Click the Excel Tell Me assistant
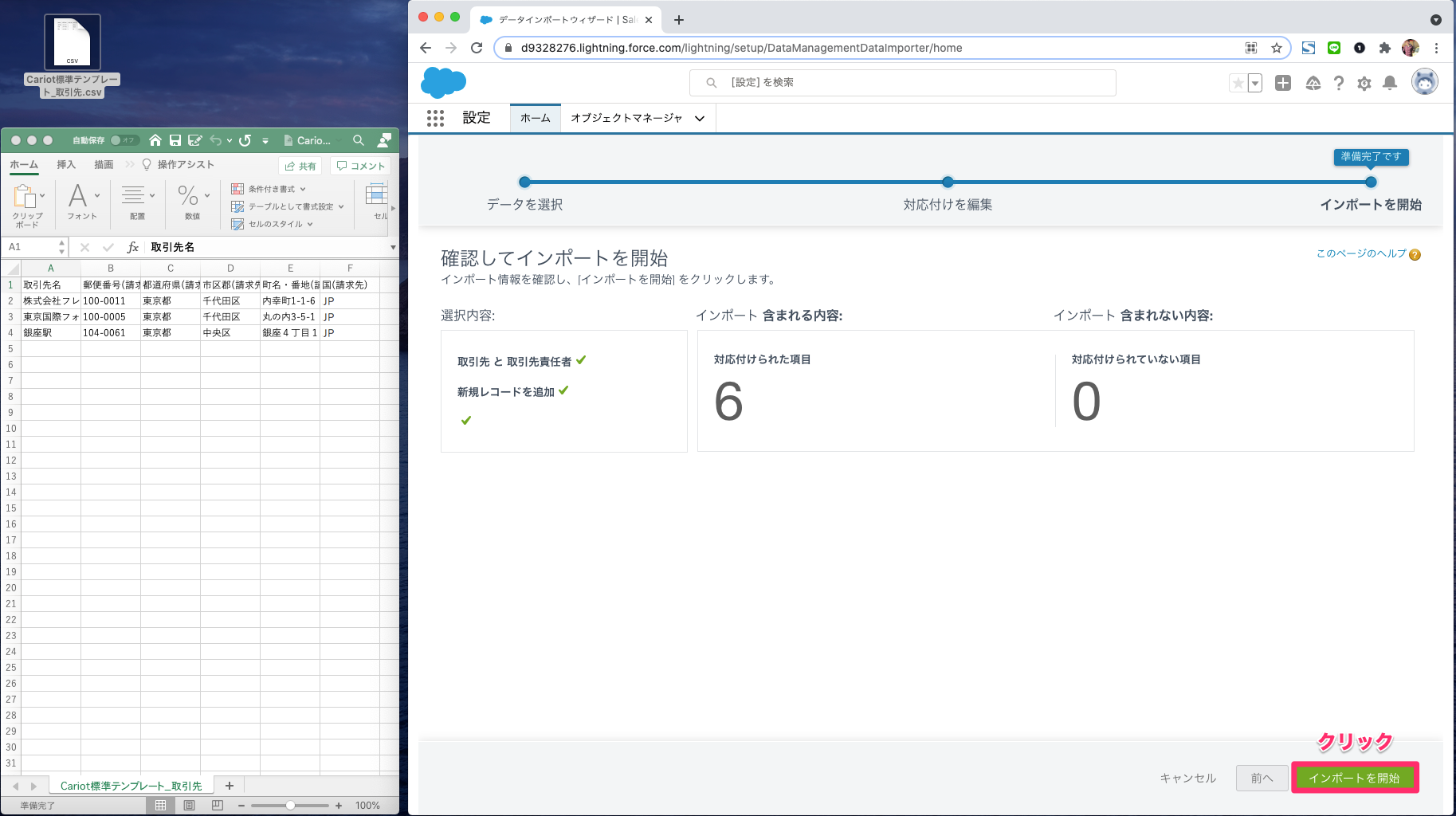Screen dimensions: 1456x816 pos(178,165)
